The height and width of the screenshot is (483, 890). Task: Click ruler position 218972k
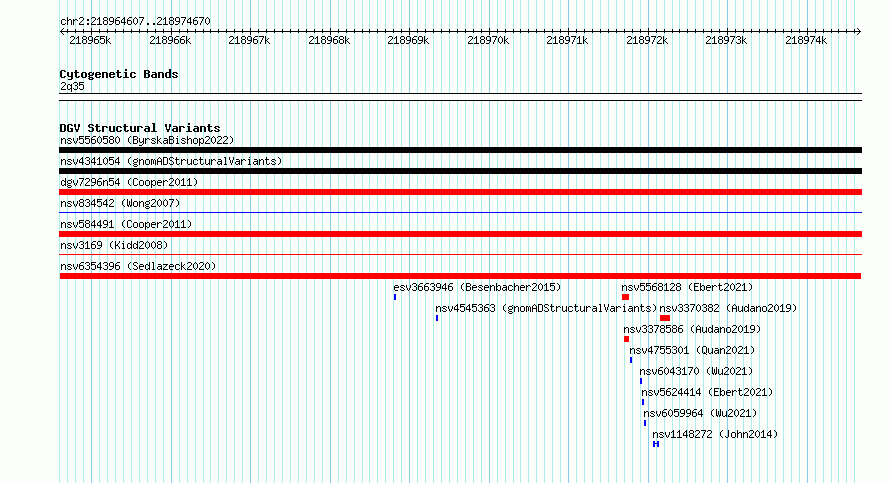(x=647, y=41)
